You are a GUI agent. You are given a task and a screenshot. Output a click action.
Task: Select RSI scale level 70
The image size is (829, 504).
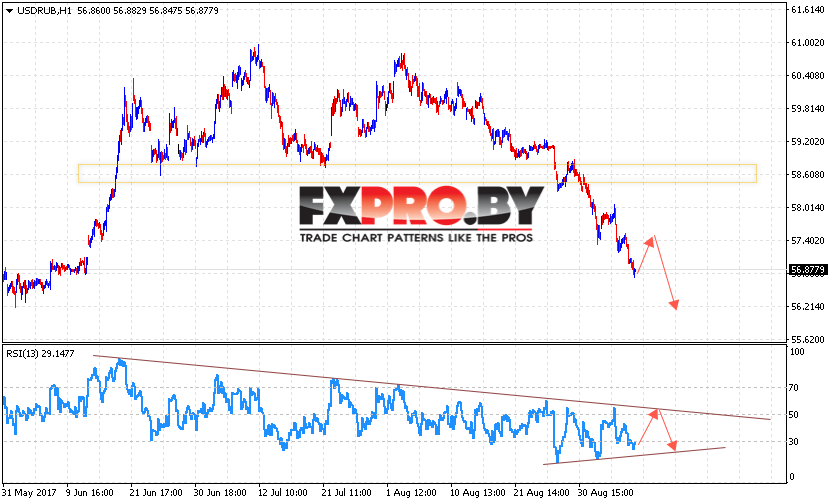pyautogui.click(x=793, y=388)
